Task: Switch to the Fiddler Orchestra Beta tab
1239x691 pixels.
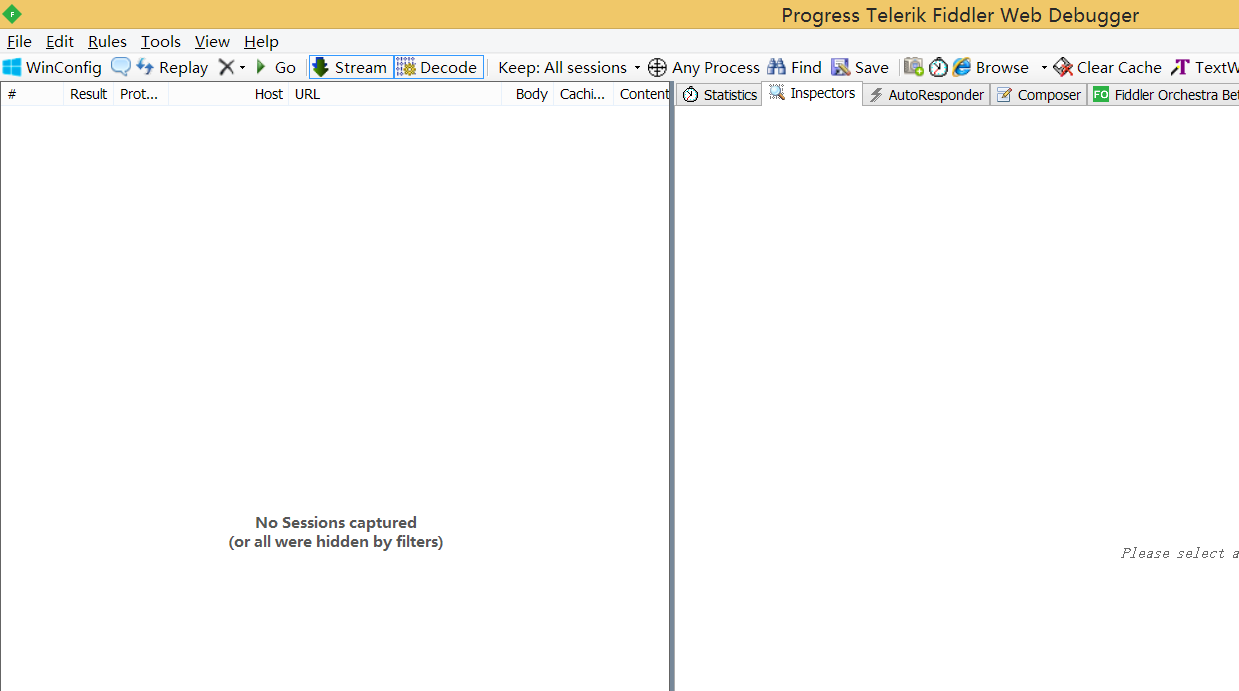Action: point(1164,94)
